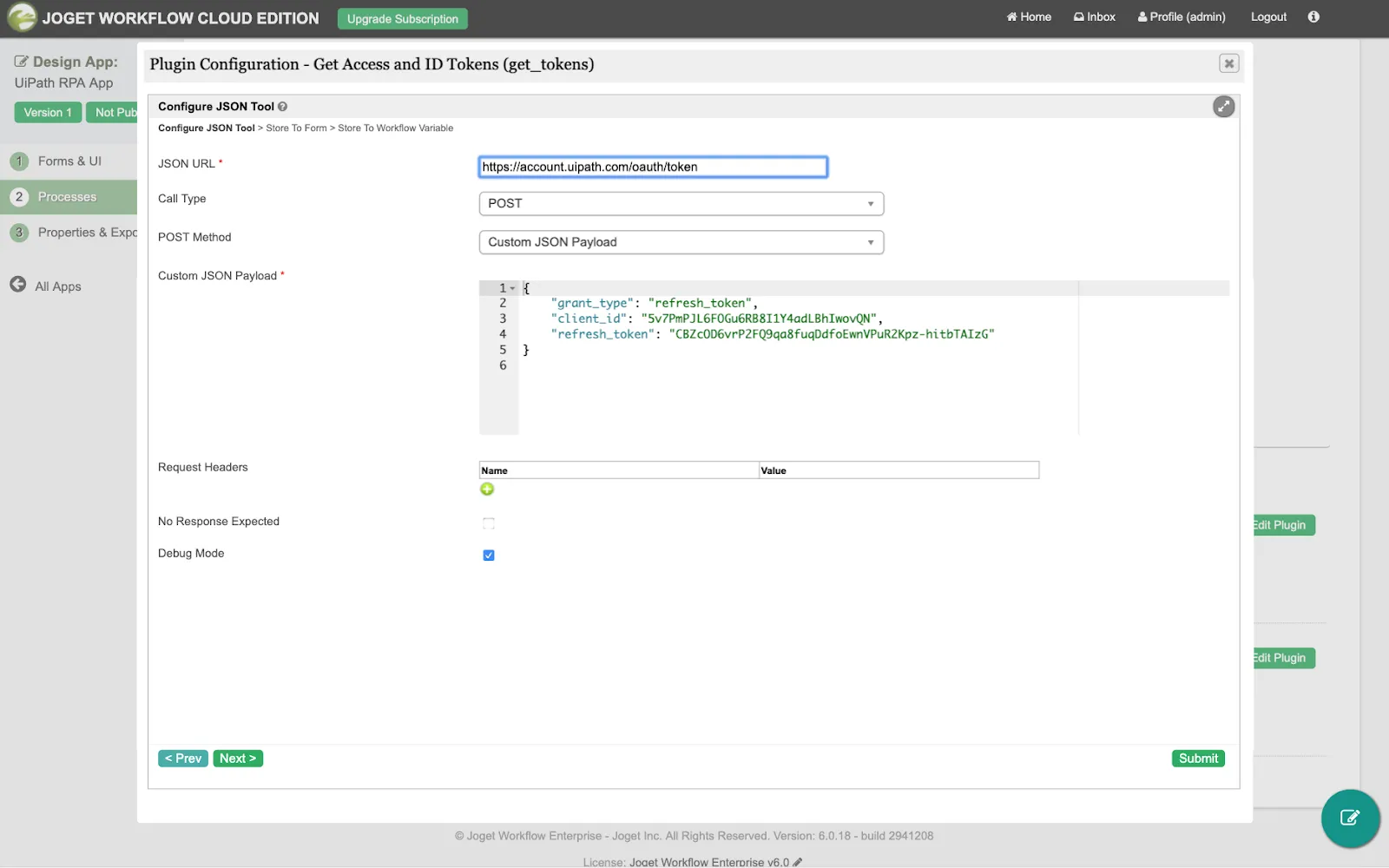Open the floating edit quick-action button
Image resolution: width=1389 pixels, height=868 pixels.
coord(1350,818)
